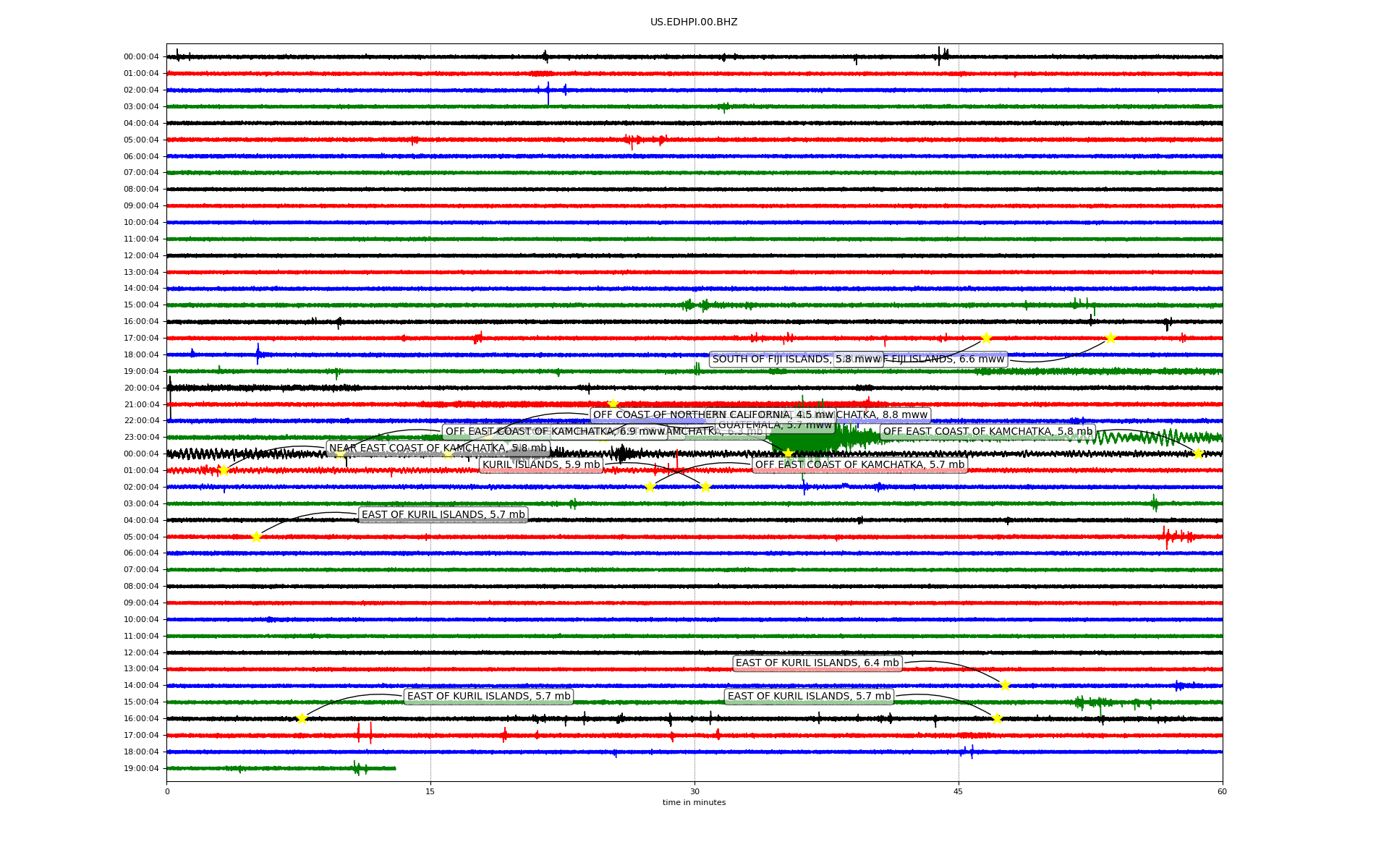Image resolution: width=1389 pixels, height=868 pixels.
Task: Click the star beneath the large green 8.8 burst
Action: 788,454
